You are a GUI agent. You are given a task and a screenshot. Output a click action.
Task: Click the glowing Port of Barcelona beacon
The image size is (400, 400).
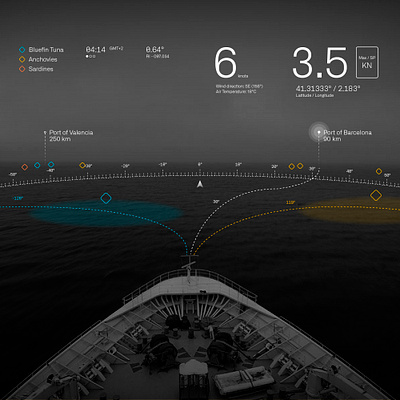319,132
